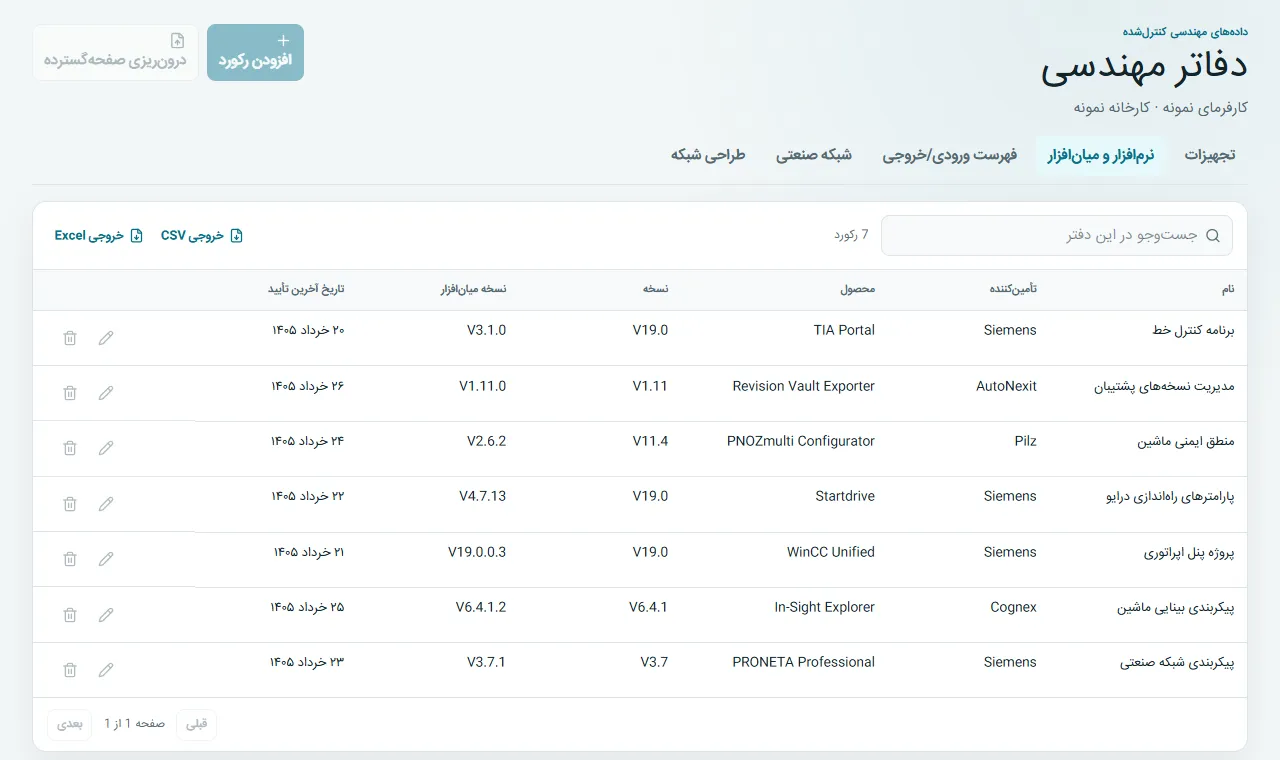
Task: Select the PNOZmulti Configurator cell
Action: point(800,441)
